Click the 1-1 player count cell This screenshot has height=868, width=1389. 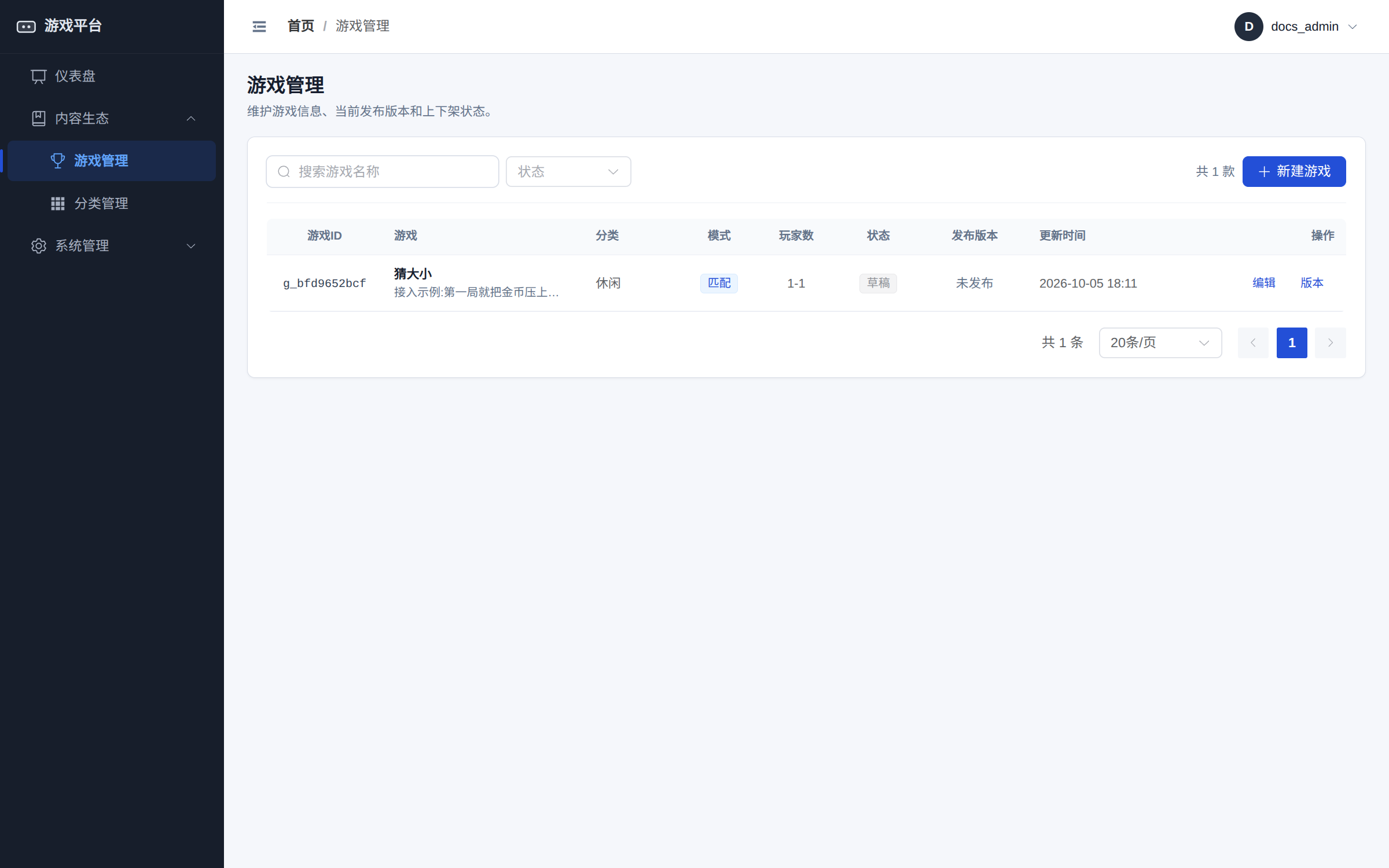pyautogui.click(x=796, y=284)
